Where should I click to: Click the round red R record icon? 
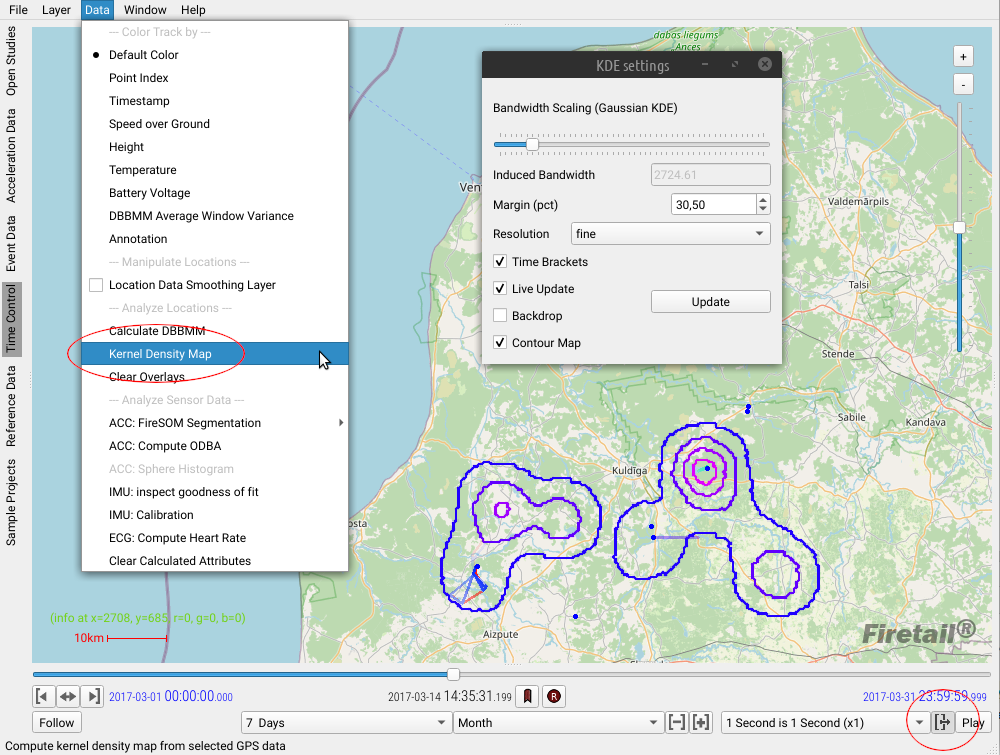pos(552,696)
